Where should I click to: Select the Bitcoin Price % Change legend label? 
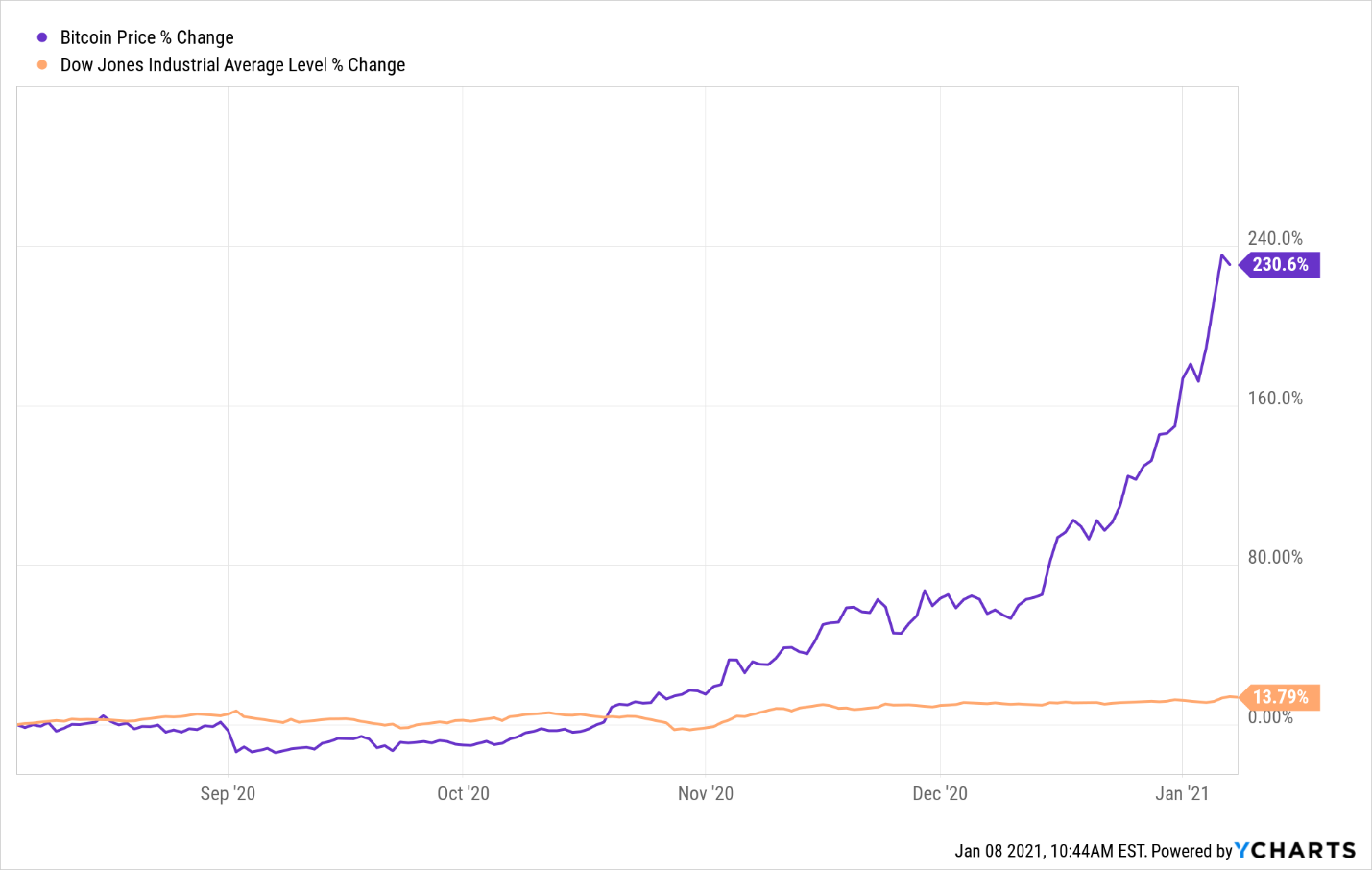(x=147, y=37)
